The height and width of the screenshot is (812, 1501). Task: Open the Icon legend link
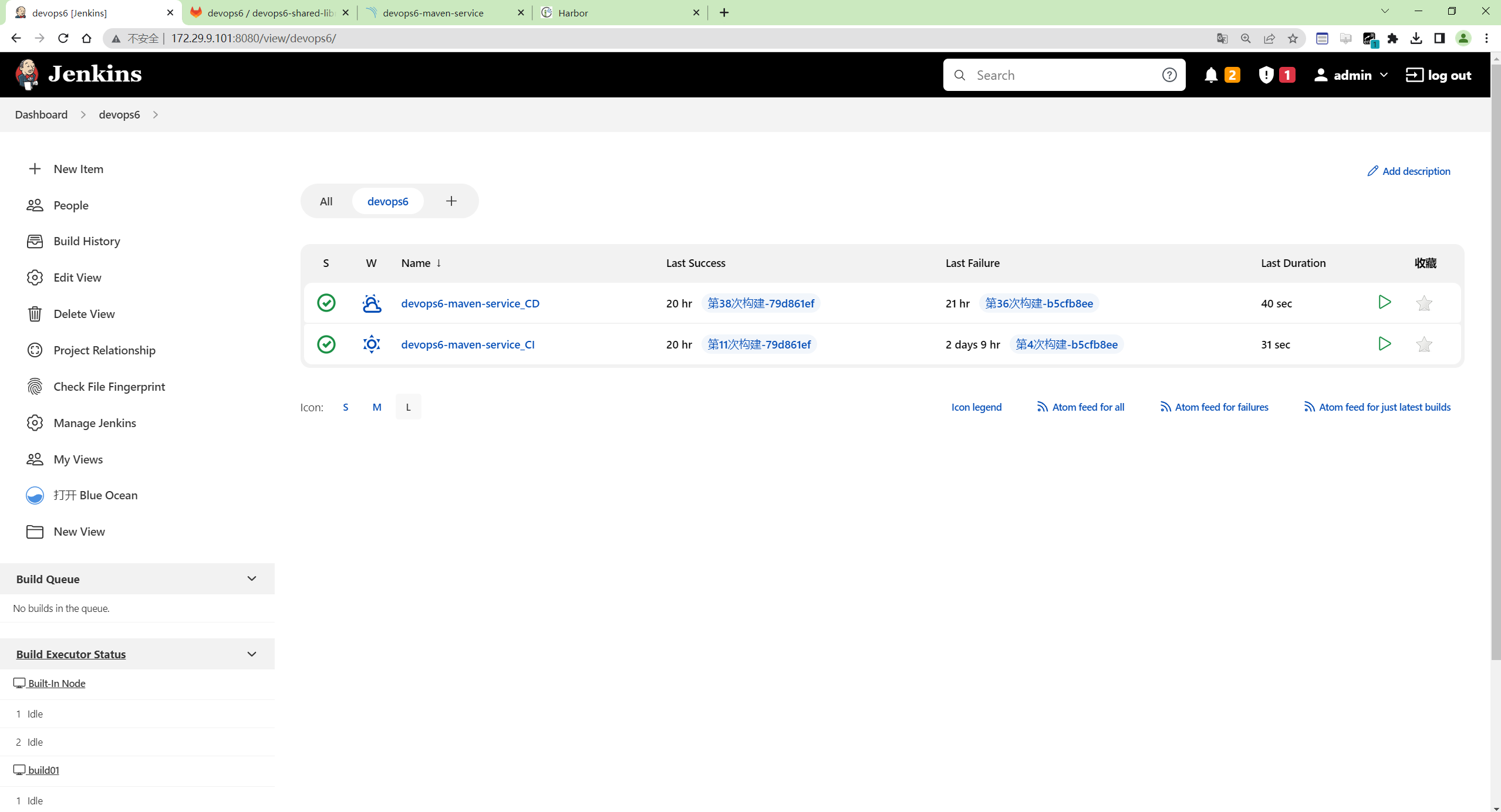[976, 407]
